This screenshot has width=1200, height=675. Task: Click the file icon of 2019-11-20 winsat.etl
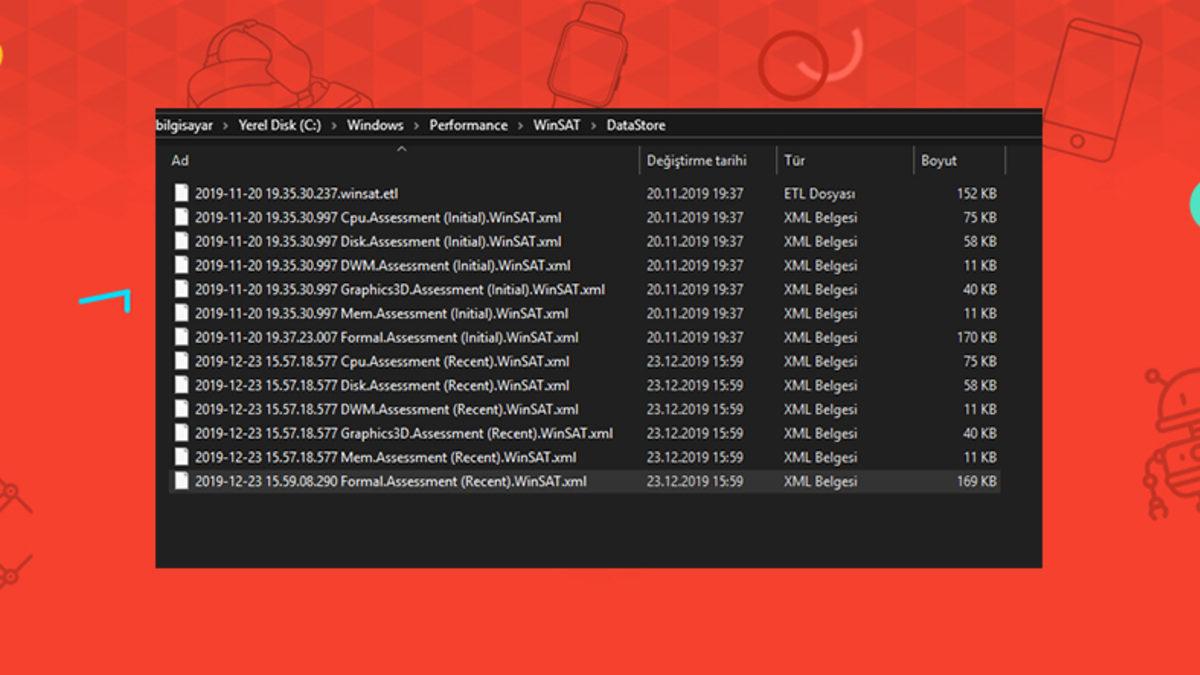tap(181, 193)
